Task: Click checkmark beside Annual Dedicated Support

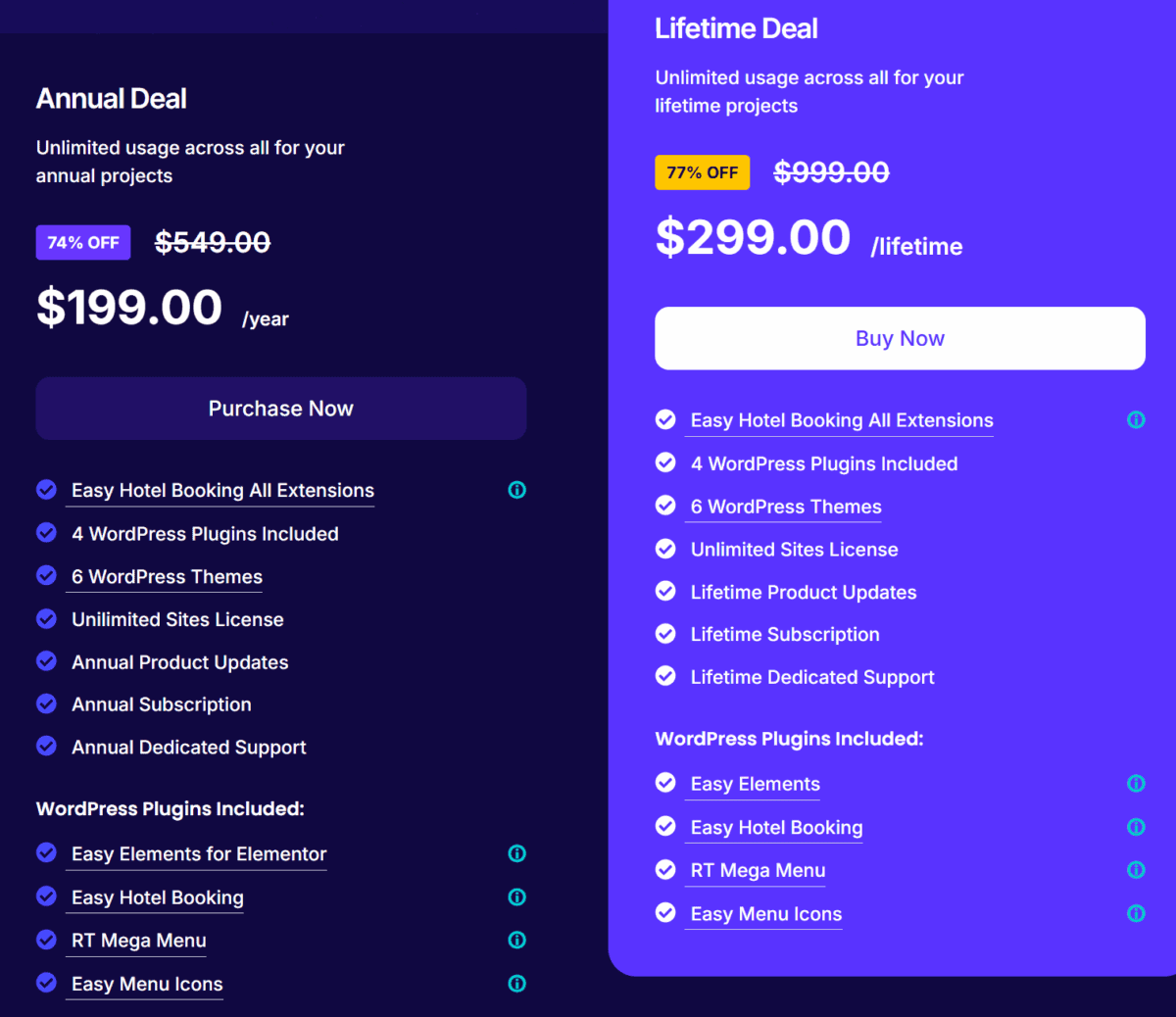Action: (46, 747)
